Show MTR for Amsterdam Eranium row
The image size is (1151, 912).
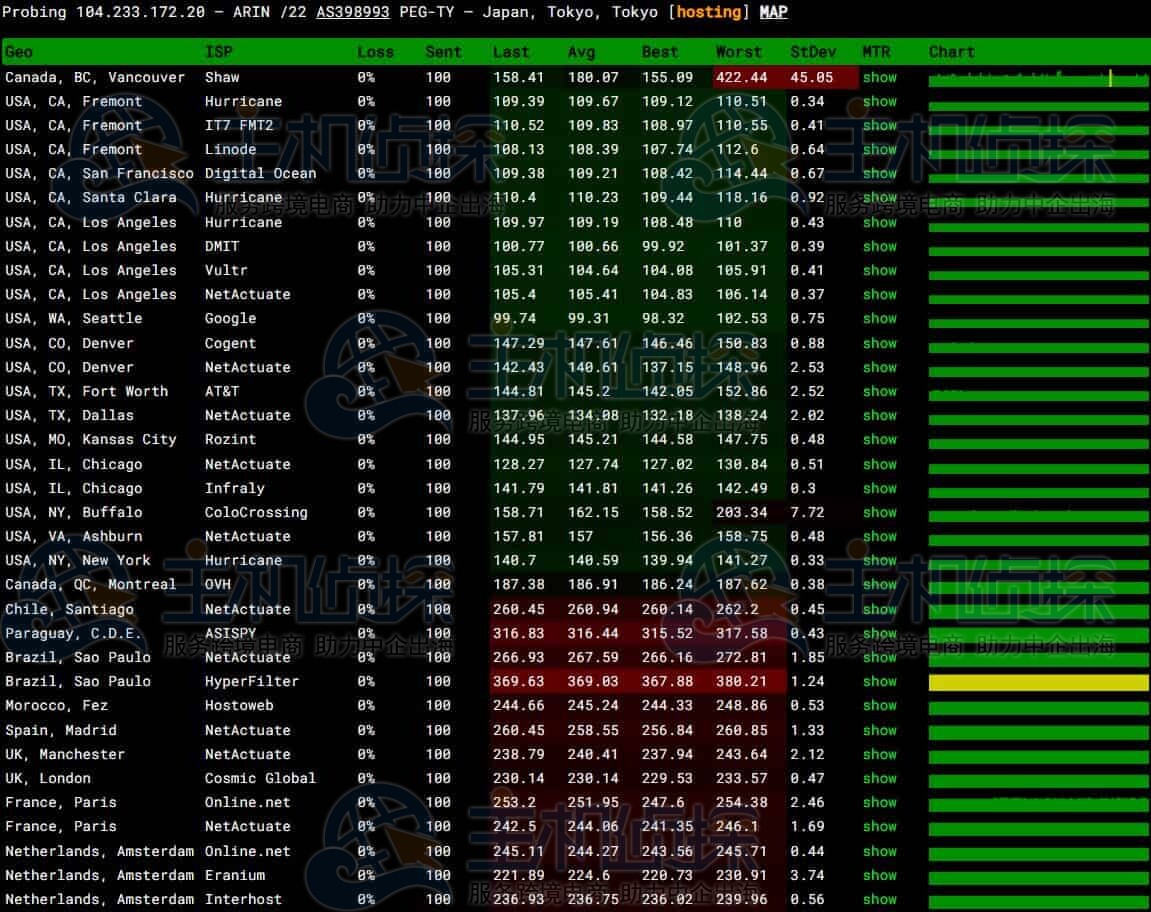coord(879,876)
